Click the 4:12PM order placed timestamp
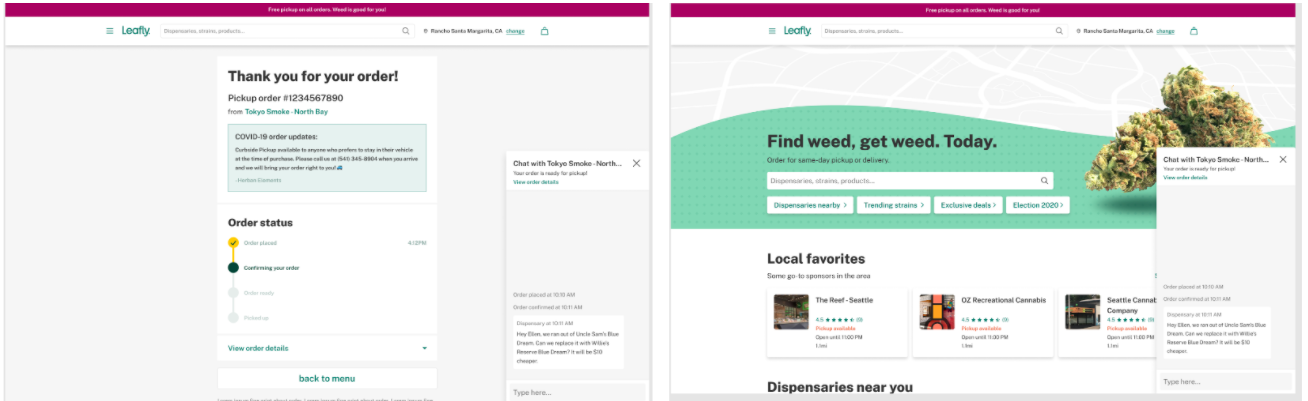 click(418, 243)
